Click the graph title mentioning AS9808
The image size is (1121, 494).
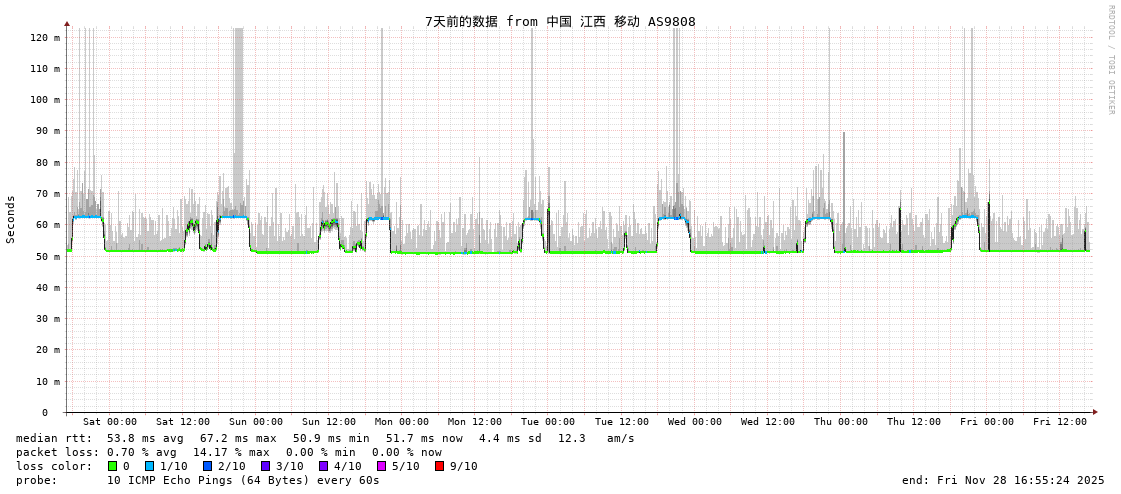tap(560, 22)
